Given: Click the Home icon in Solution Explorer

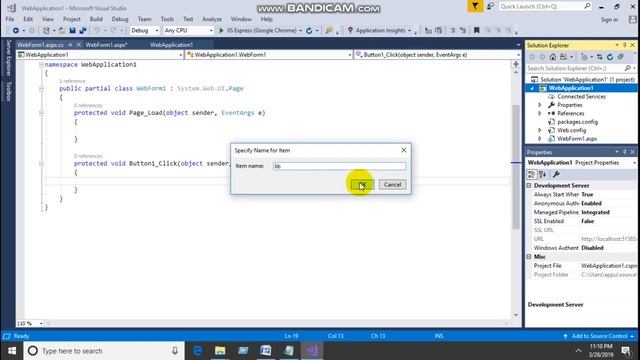Looking at the screenshot, I should pyautogui.click(x=552, y=57).
